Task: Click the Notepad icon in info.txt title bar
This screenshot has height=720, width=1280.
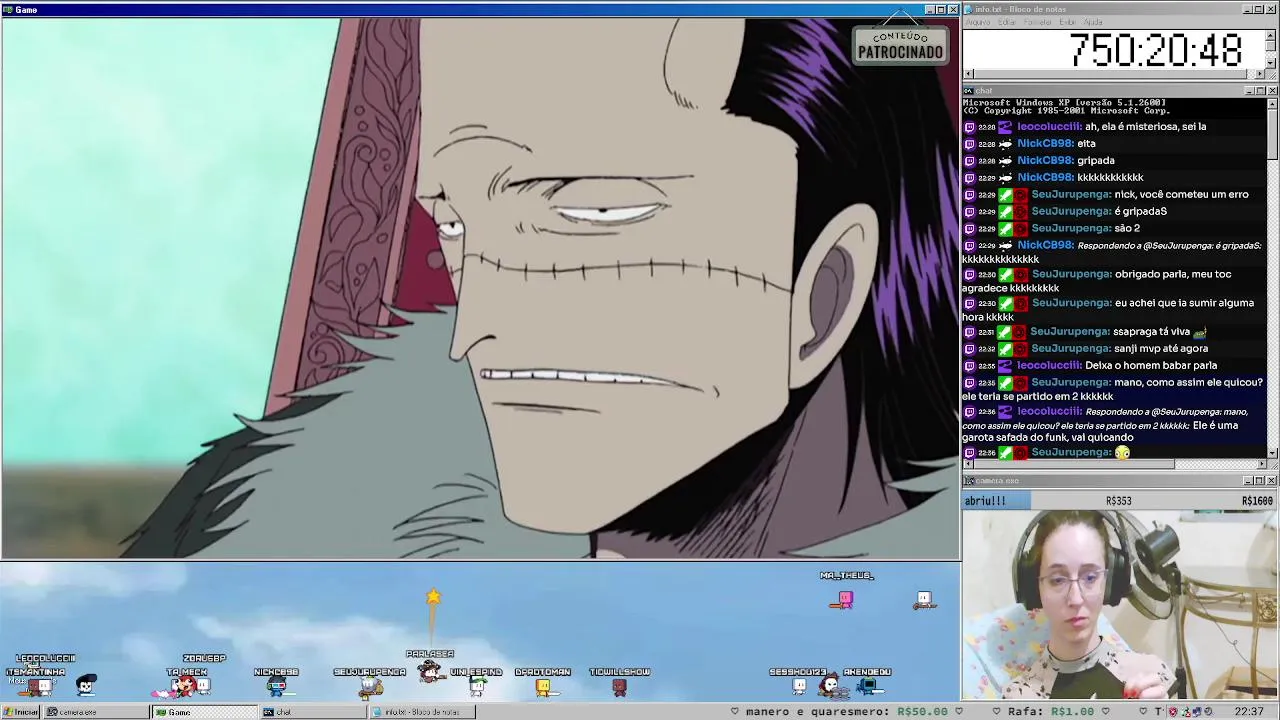Action: (x=968, y=9)
